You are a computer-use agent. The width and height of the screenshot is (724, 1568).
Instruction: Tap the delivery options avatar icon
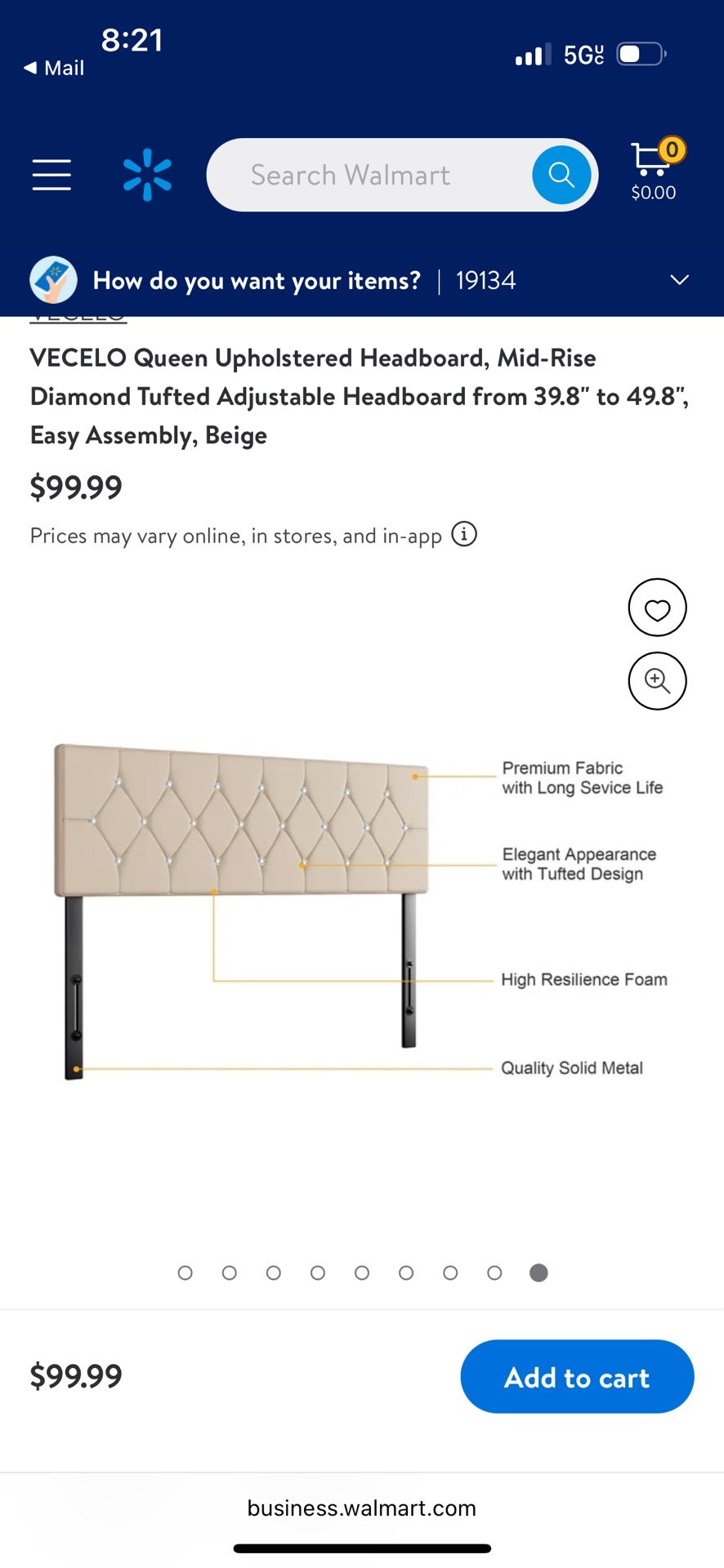pyautogui.click(x=53, y=280)
